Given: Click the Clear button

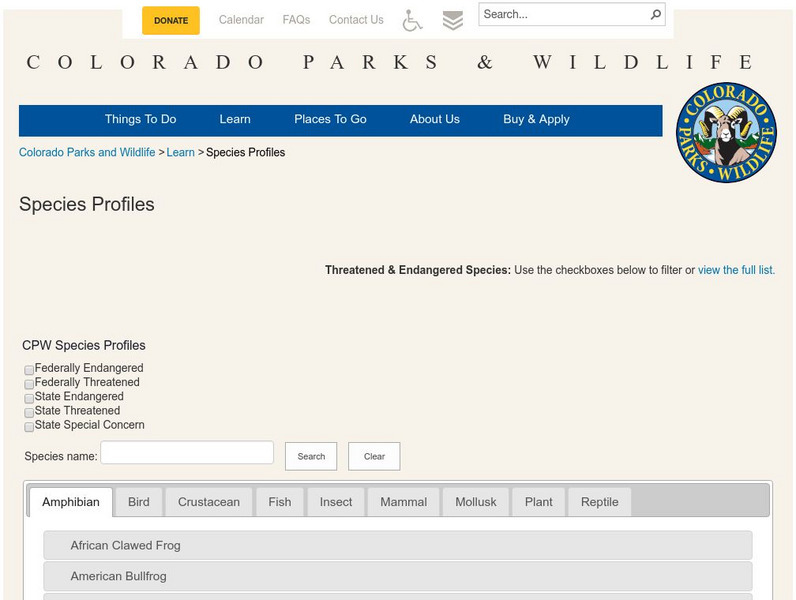Looking at the screenshot, I should click(374, 456).
